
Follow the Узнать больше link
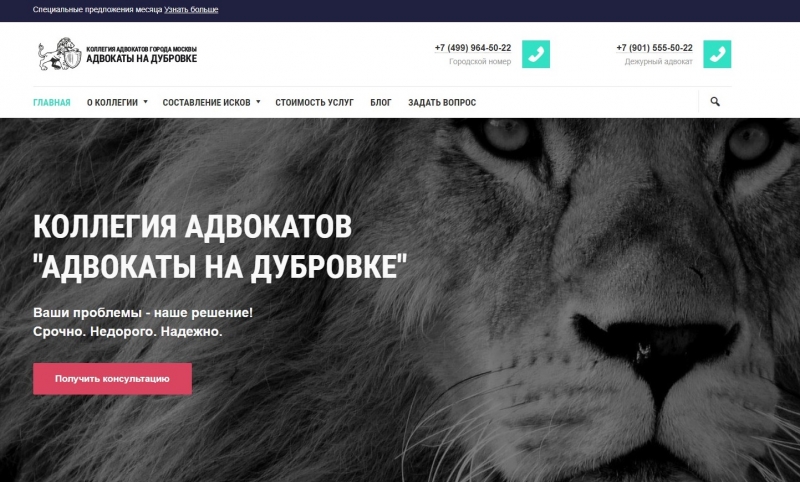click(x=191, y=10)
